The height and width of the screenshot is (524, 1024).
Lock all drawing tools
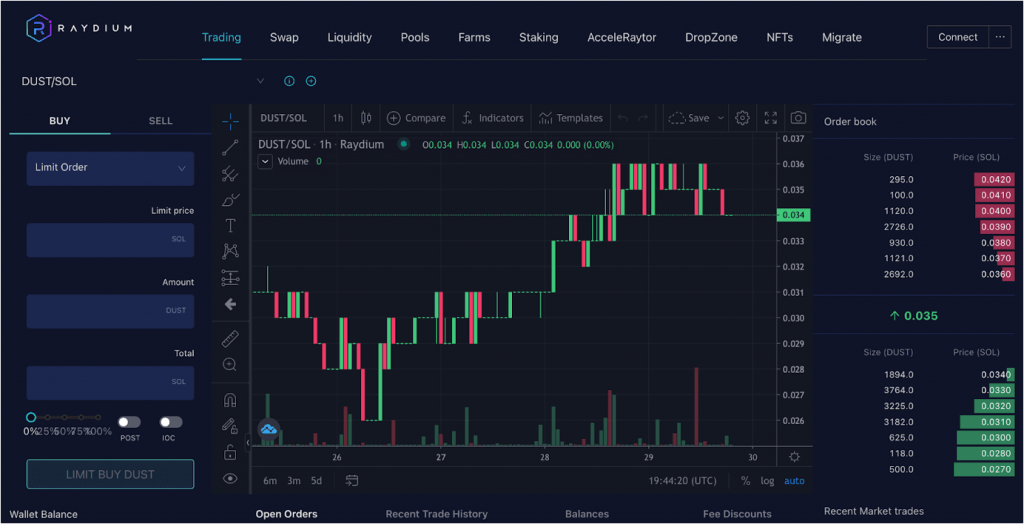coord(230,451)
